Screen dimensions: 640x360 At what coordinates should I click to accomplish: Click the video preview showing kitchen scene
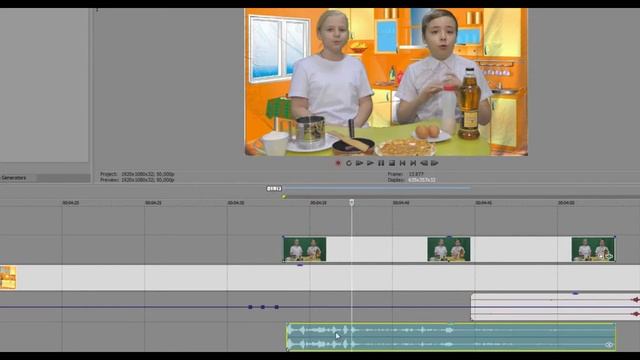click(x=386, y=82)
